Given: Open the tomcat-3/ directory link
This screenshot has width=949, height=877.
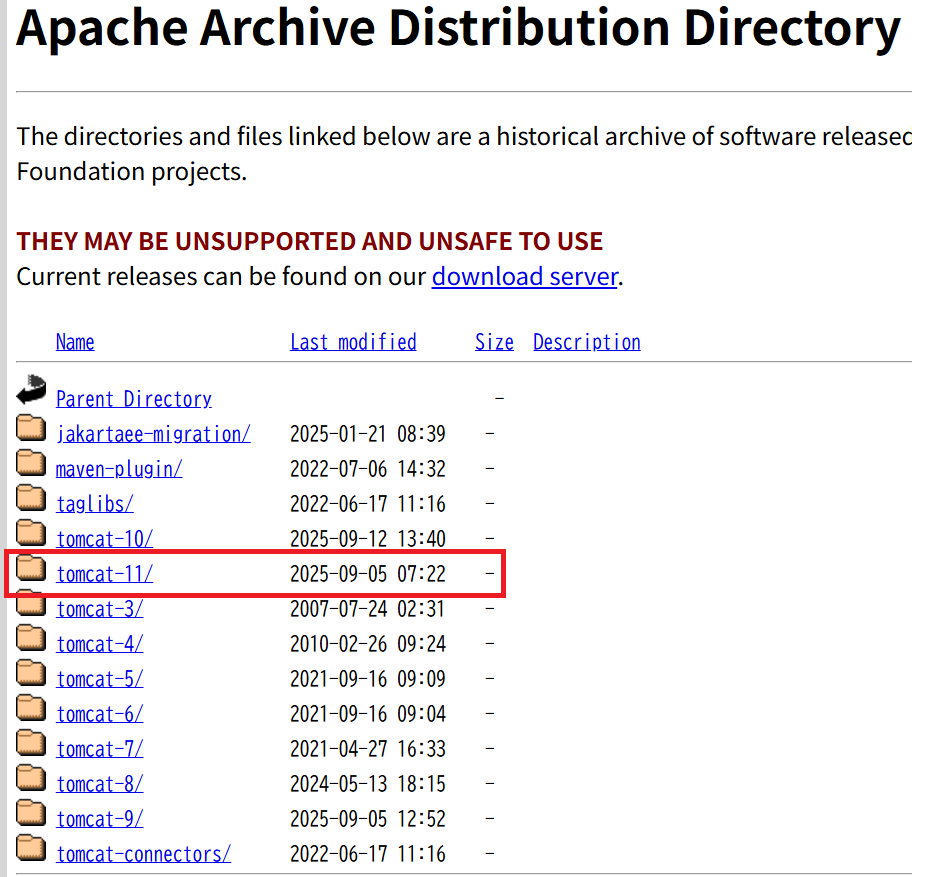Looking at the screenshot, I should [x=99, y=609].
